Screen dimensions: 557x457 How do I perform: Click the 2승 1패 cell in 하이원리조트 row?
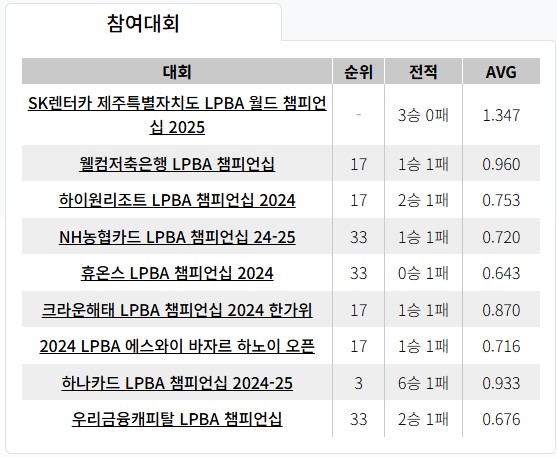point(423,200)
